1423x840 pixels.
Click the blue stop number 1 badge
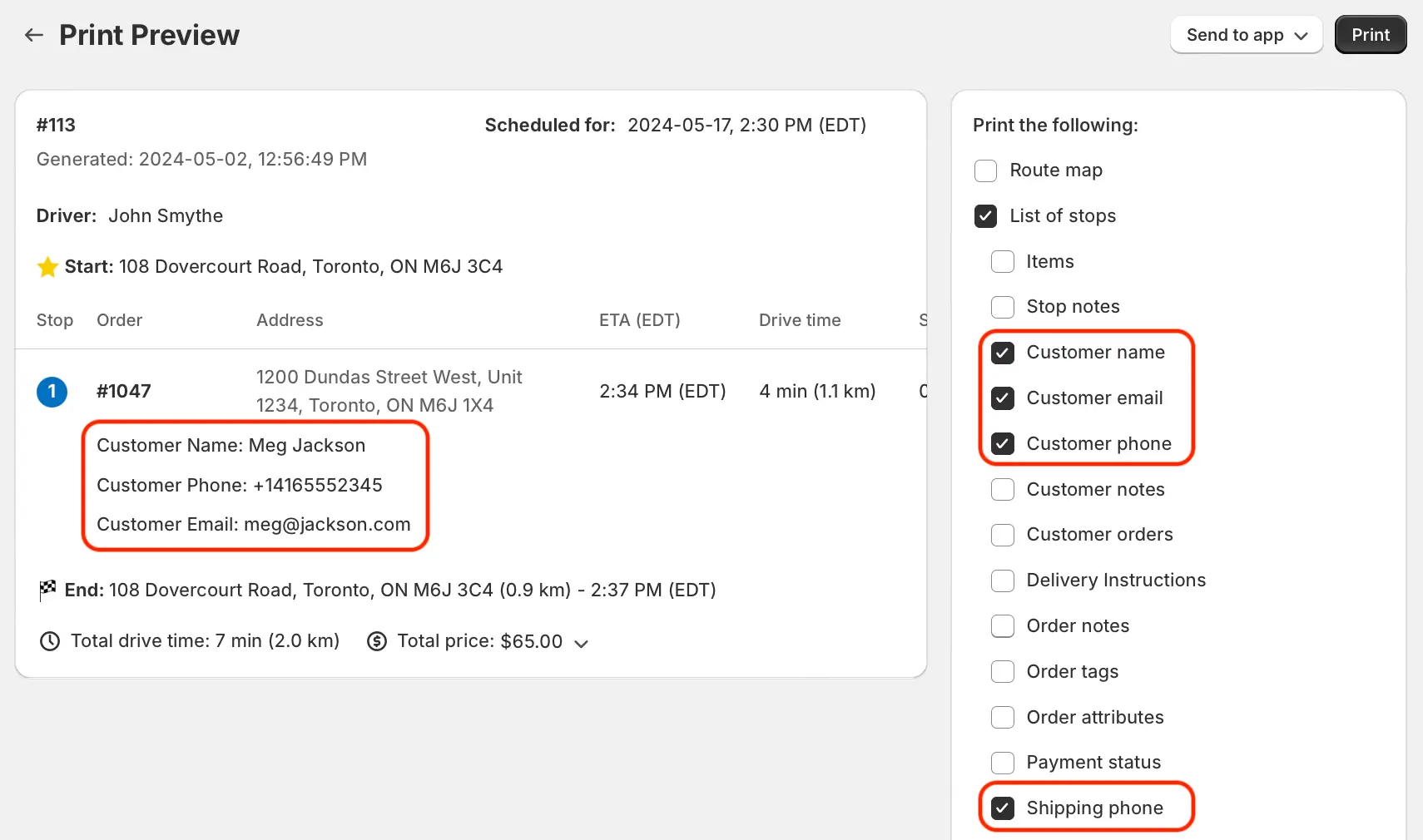point(52,392)
